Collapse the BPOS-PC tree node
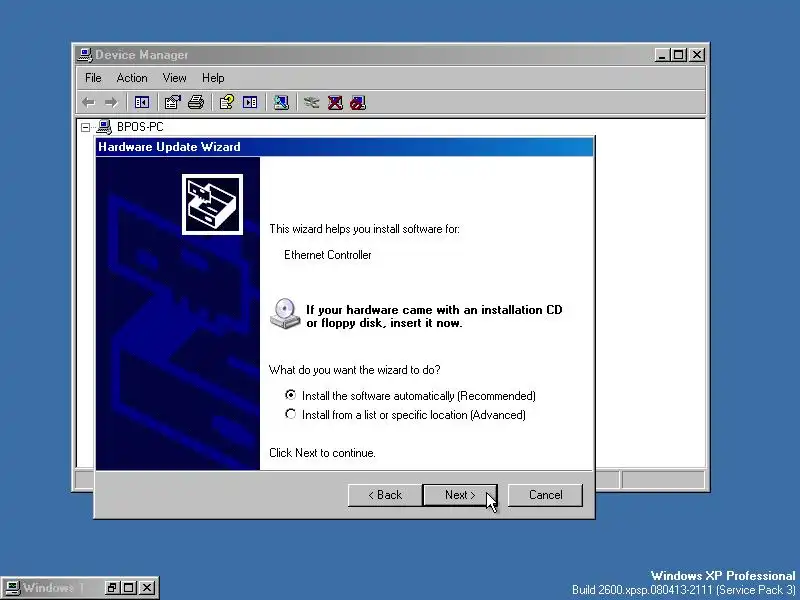The height and width of the screenshot is (600, 800). [x=86, y=128]
